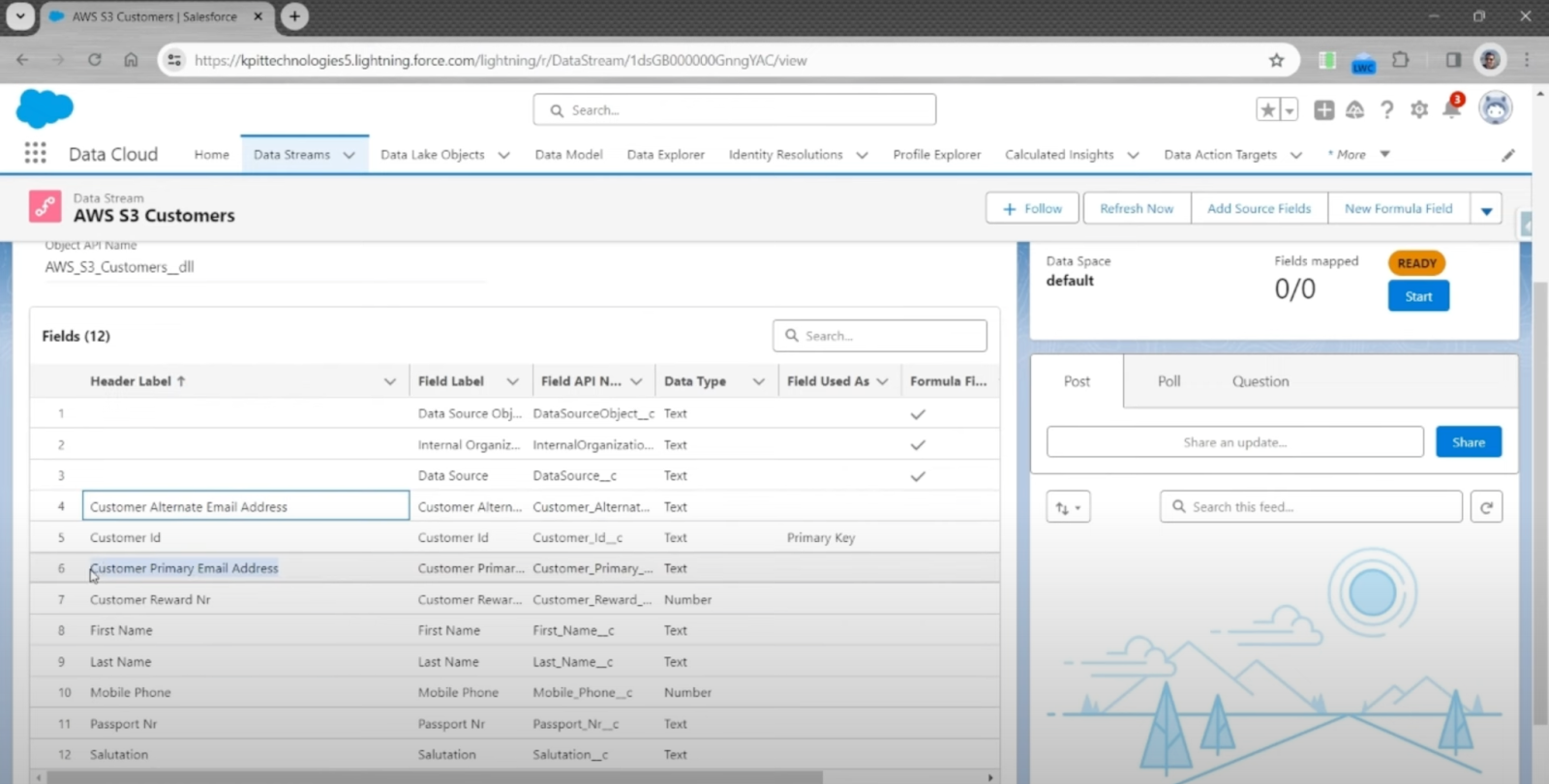Open the More navigation menu
The width and height of the screenshot is (1549, 784).
point(1358,154)
